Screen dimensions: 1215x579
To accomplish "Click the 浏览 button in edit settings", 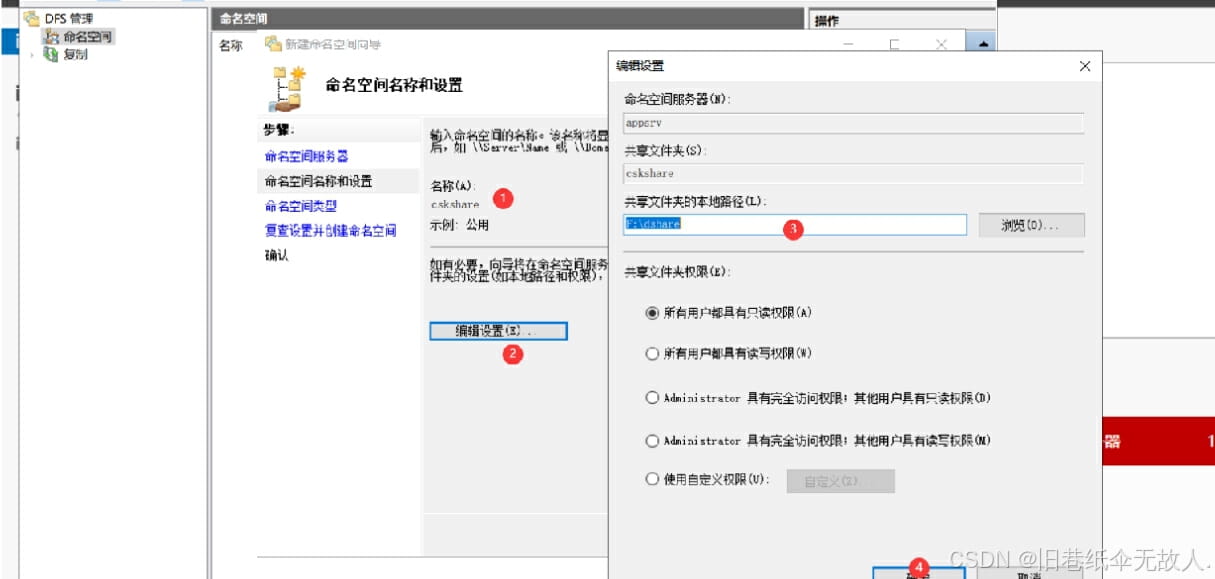I will click(x=1031, y=224).
